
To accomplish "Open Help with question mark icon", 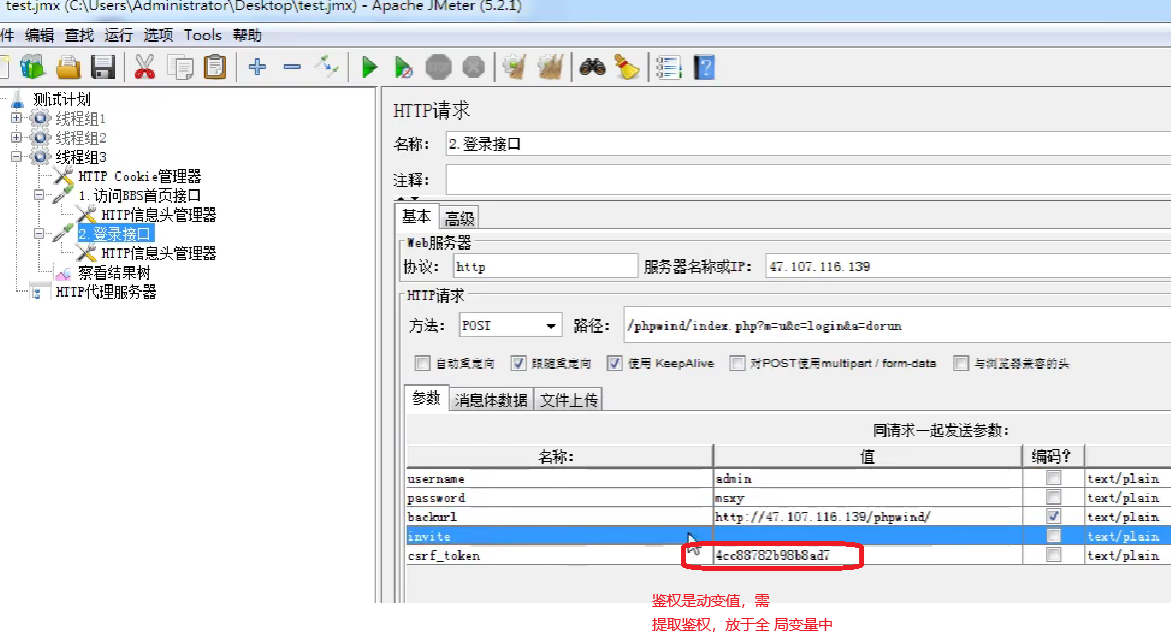I will click(x=703, y=67).
